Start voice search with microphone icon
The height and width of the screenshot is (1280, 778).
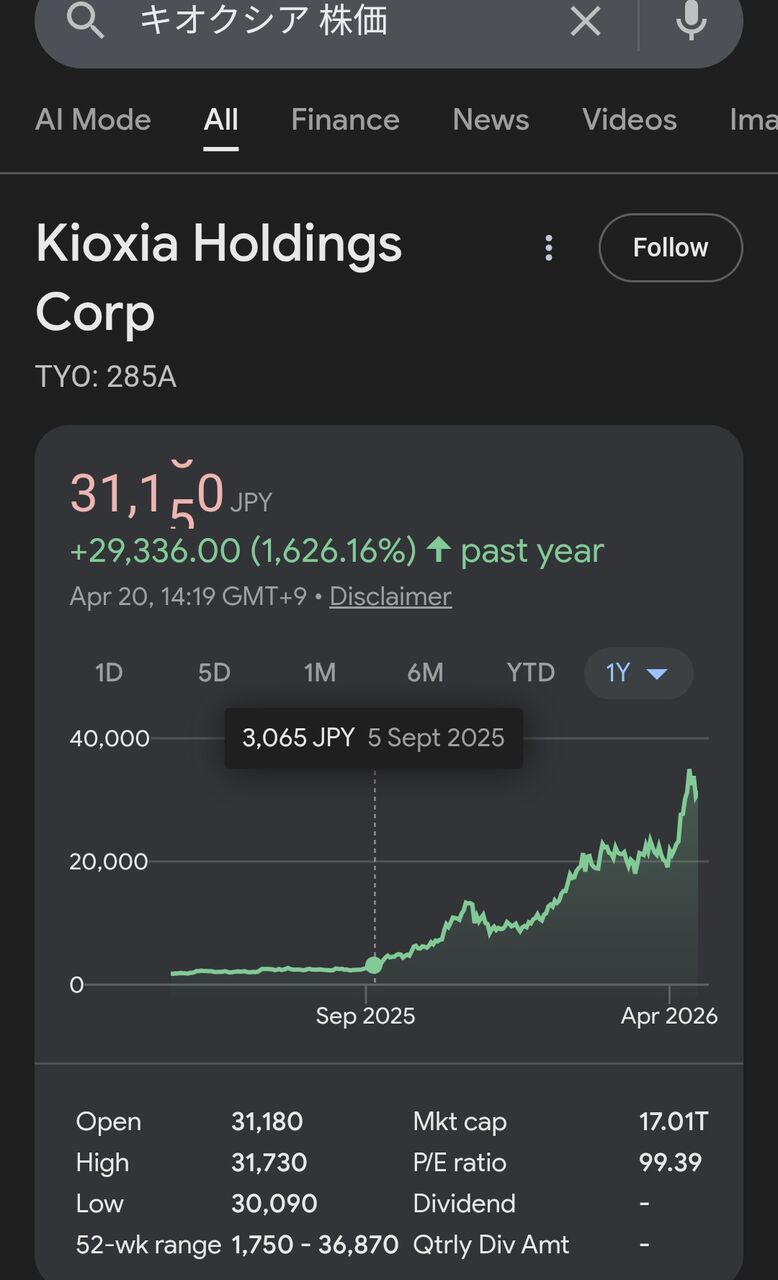tap(691, 20)
